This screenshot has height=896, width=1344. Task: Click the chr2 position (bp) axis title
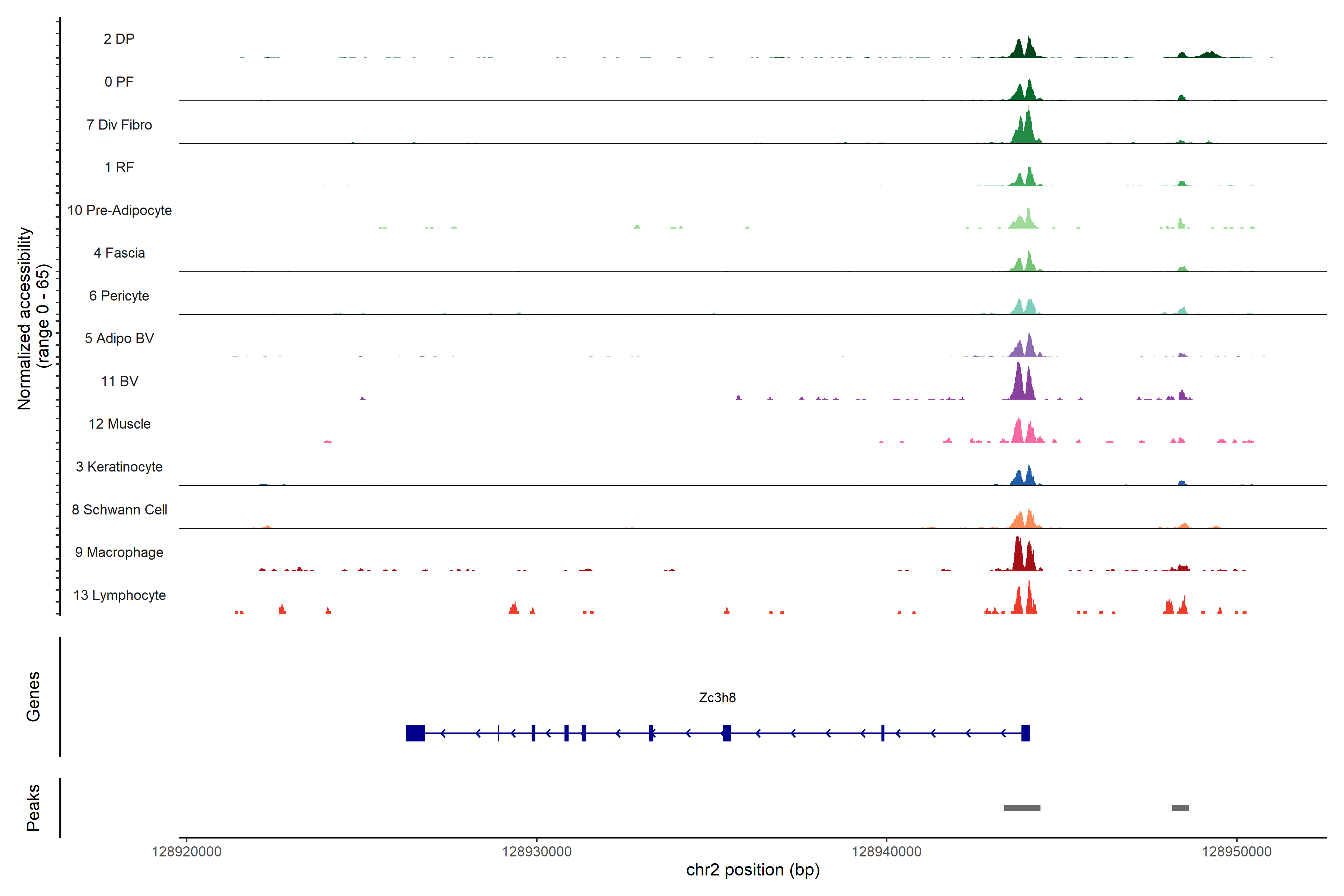point(753,870)
